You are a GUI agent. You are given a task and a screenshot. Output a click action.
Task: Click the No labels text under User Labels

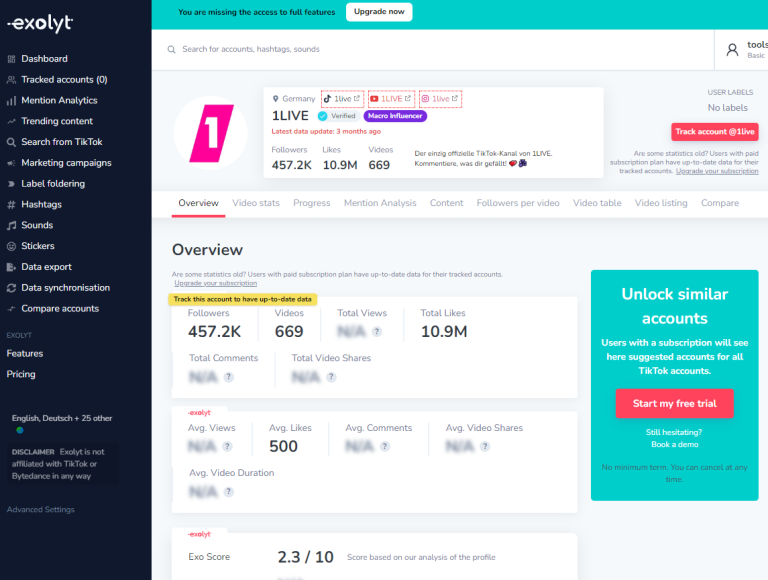(x=727, y=108)
